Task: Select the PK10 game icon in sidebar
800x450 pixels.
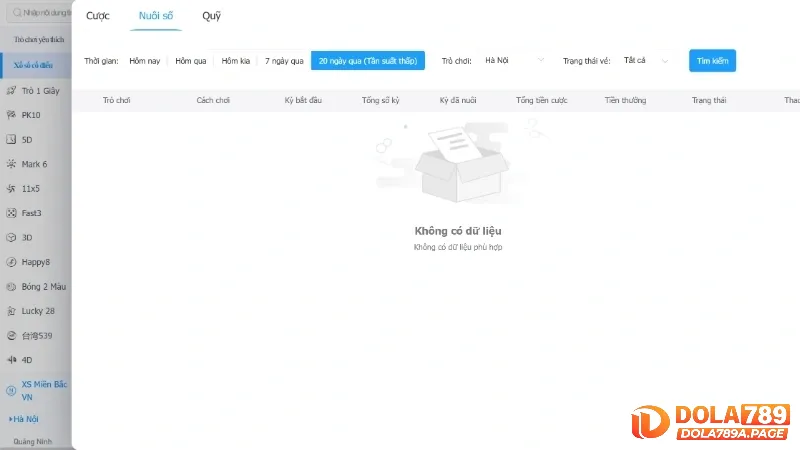Action: tap(11, 115)
